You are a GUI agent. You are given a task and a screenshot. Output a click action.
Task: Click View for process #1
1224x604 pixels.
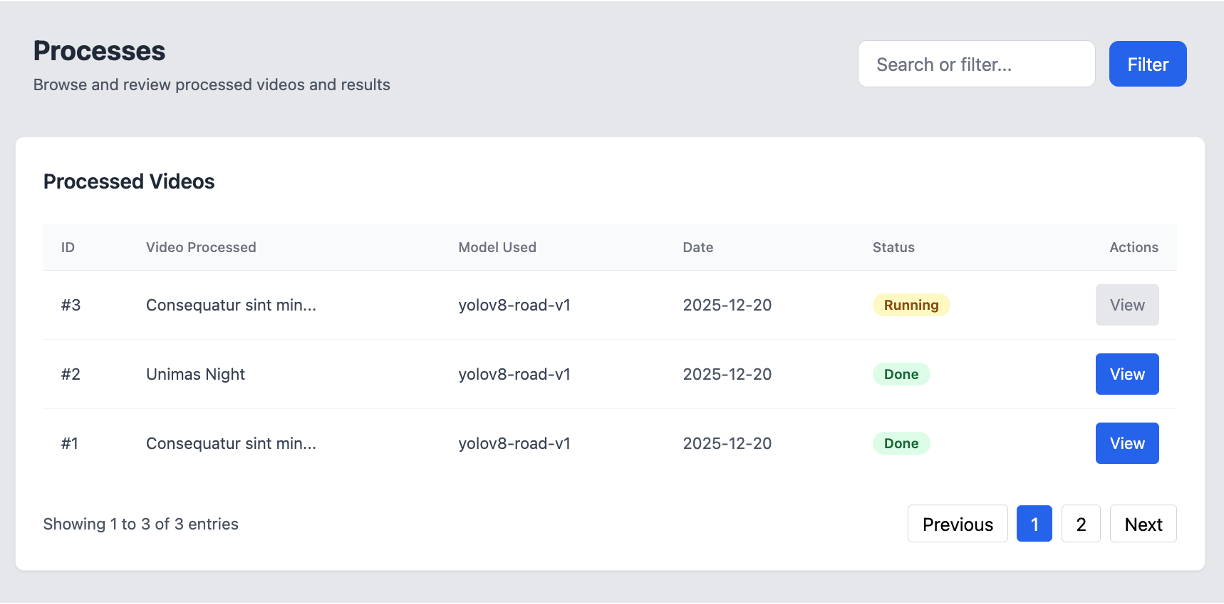point(1127,443)
